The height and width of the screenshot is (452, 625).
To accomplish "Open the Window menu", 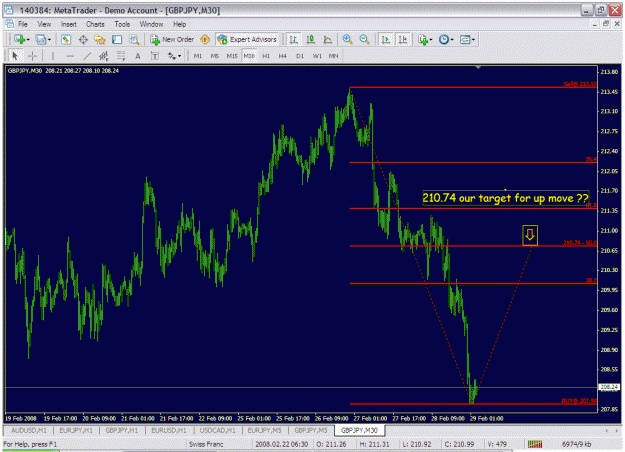I will (151, 24).
